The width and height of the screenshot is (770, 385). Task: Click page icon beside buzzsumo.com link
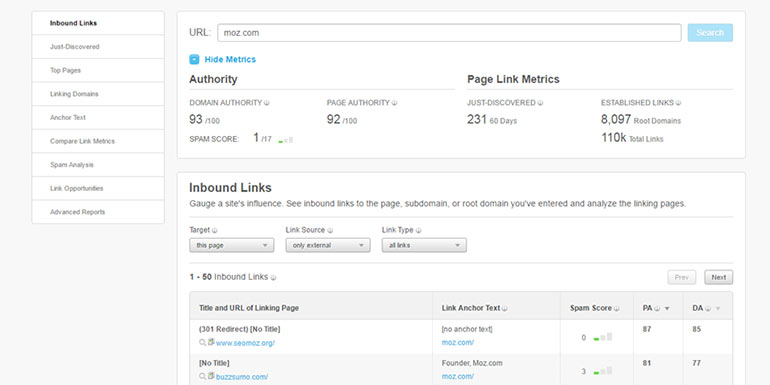[x=211, y=376]
